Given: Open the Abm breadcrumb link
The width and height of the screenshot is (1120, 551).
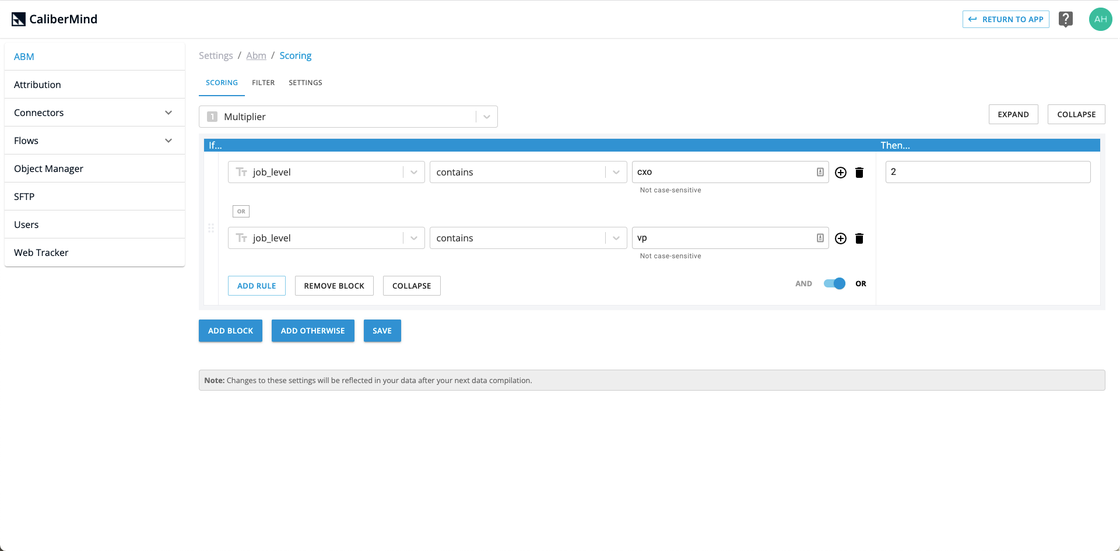Looking at the screenshot, I should [x=256, y=56].
